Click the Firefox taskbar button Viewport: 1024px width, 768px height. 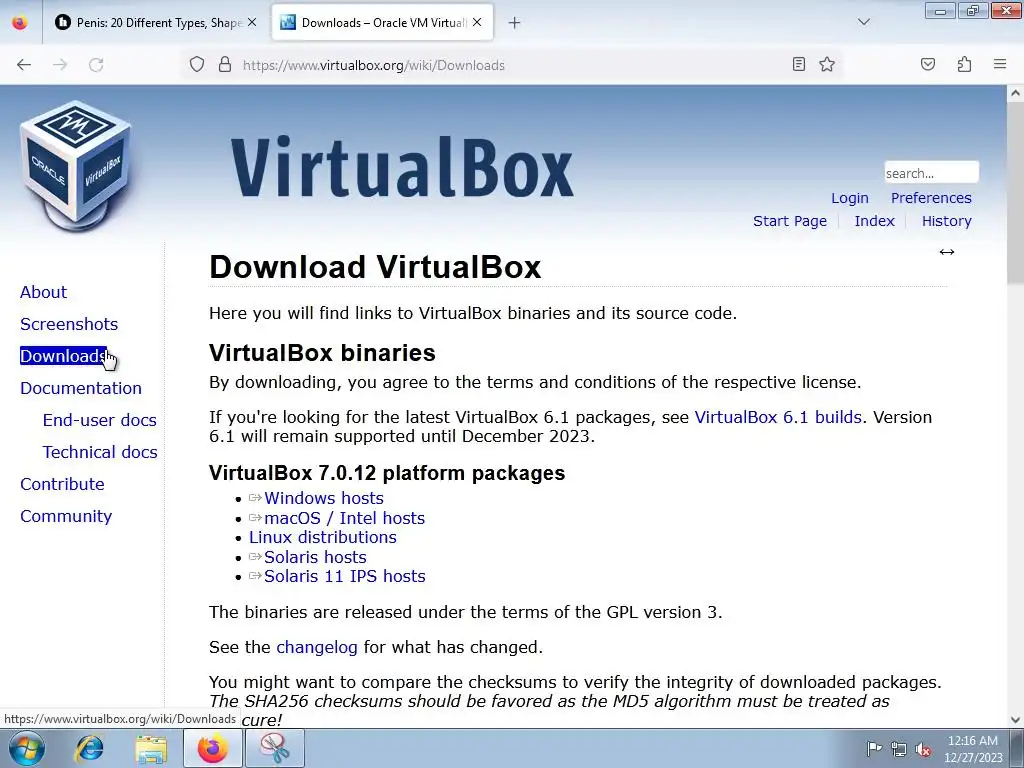pyautogui.click(x=212, y=748)
